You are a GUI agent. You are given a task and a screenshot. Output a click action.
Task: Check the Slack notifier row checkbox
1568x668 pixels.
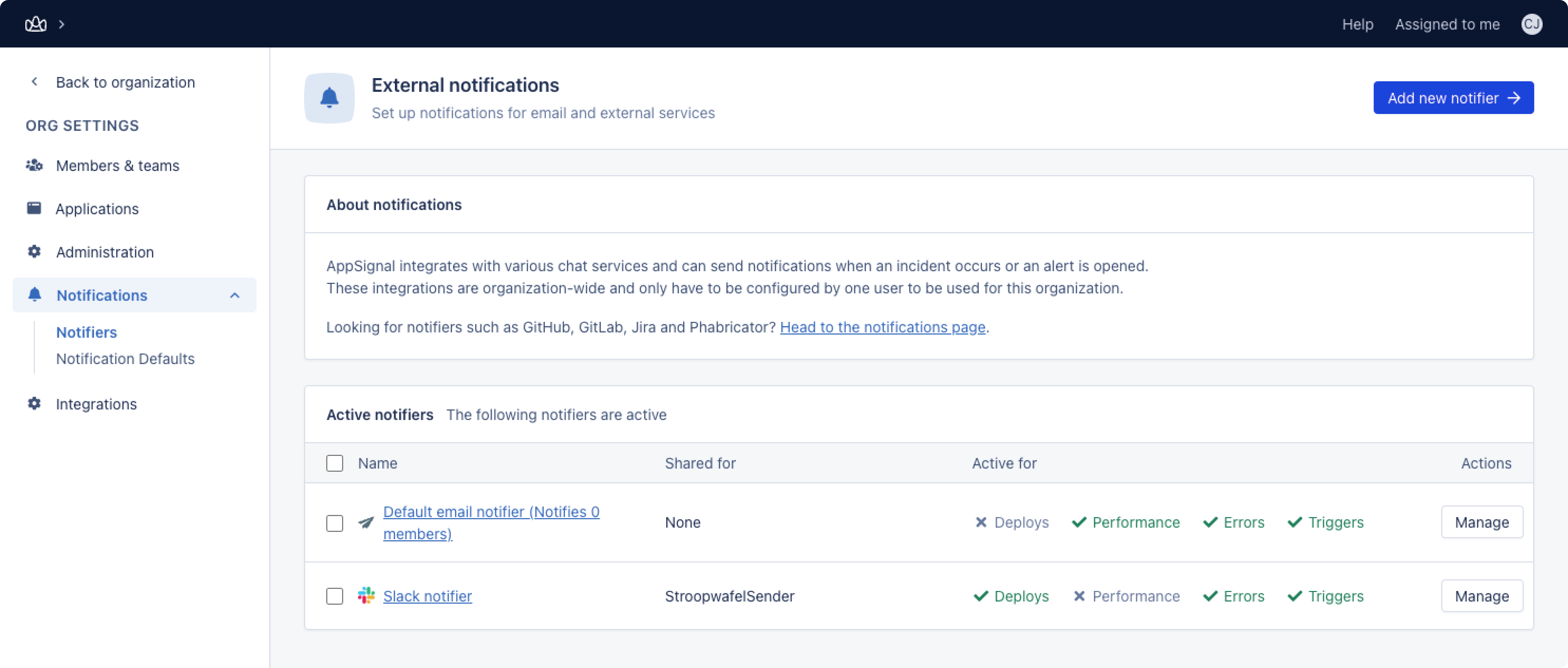click(x=335, y=596)
